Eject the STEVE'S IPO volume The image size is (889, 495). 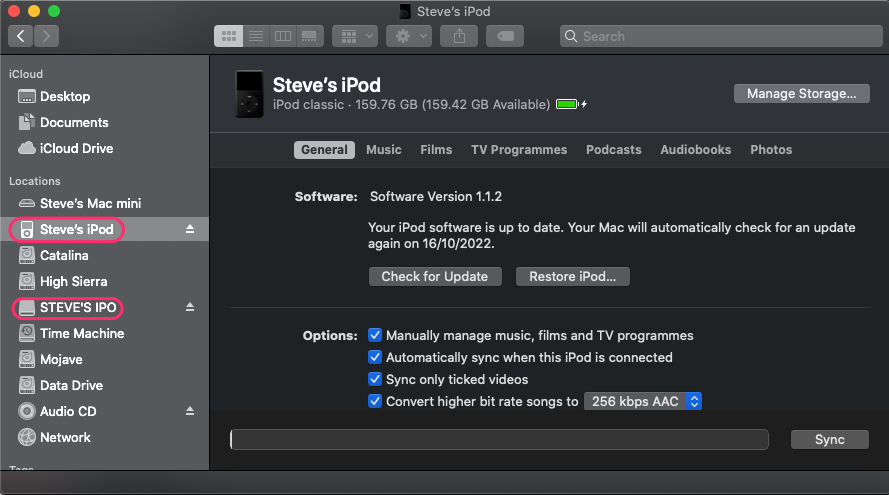(190, 307)
